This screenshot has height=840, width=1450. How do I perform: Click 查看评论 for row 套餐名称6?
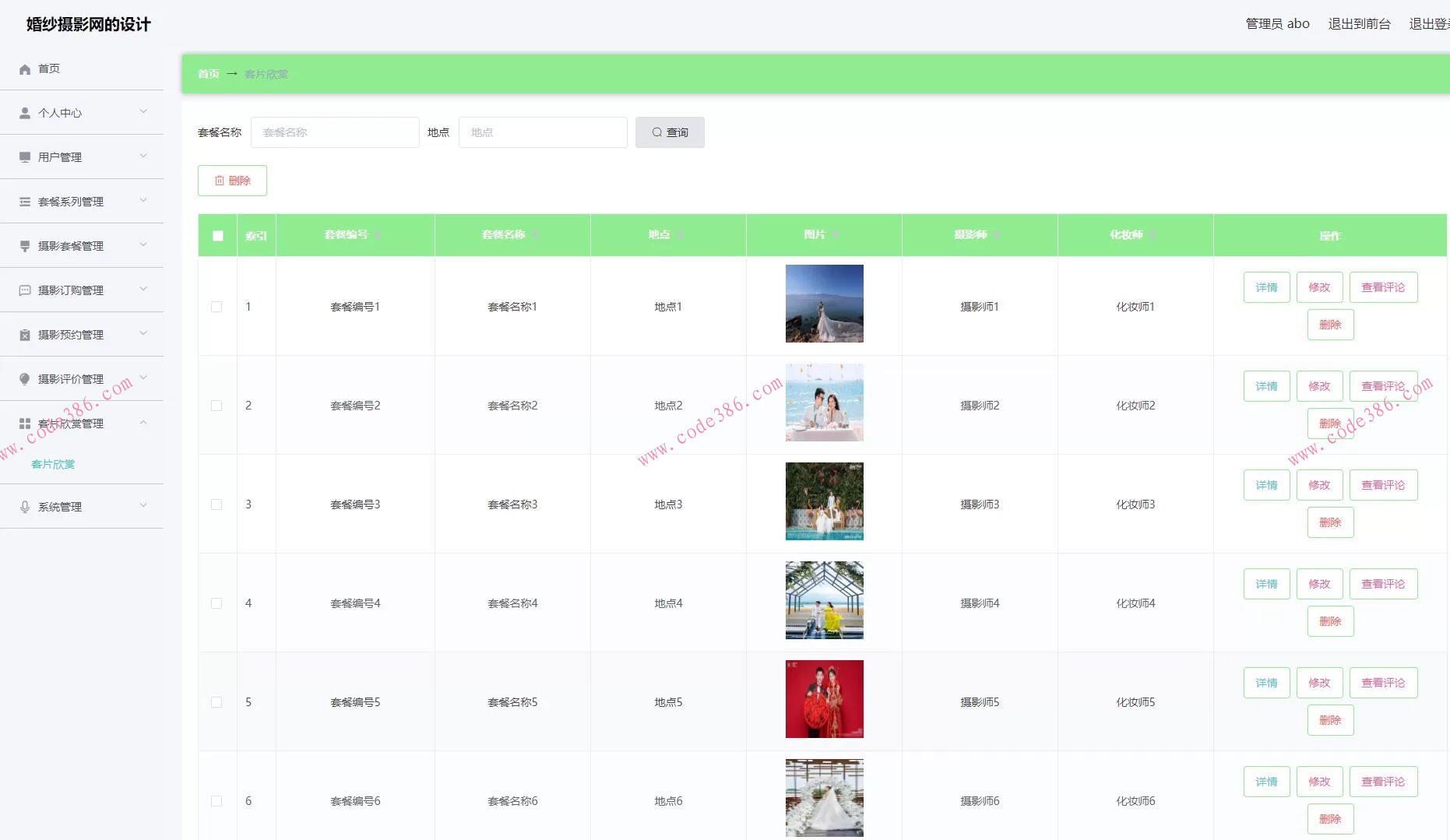click(1383, 782)
